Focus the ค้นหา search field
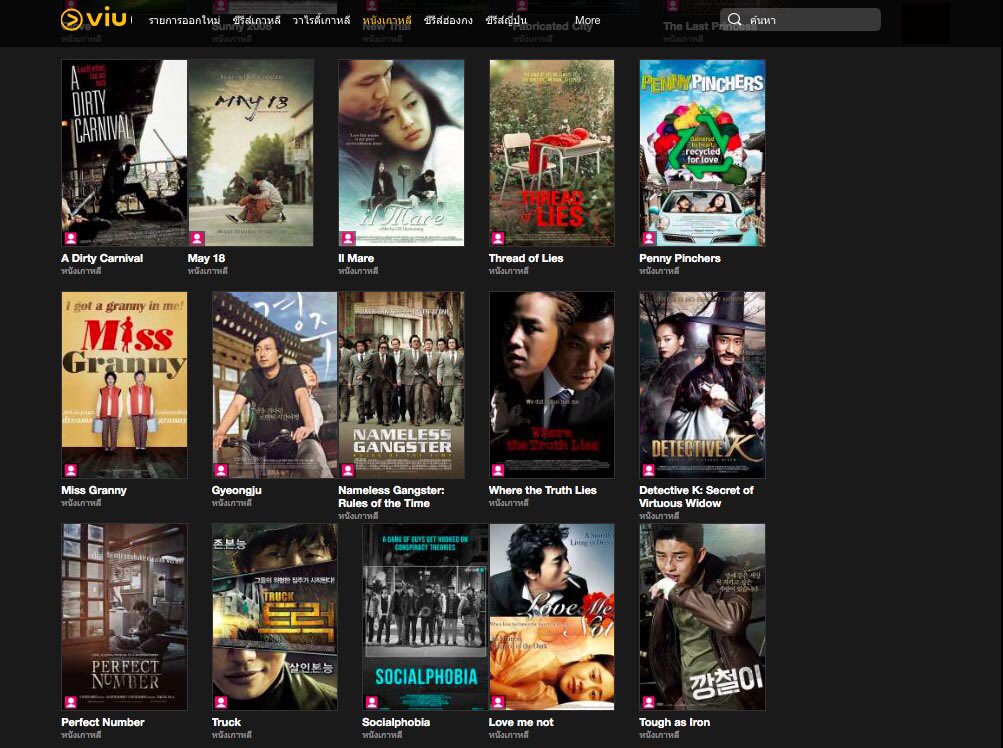 click(x=800, y=20)
